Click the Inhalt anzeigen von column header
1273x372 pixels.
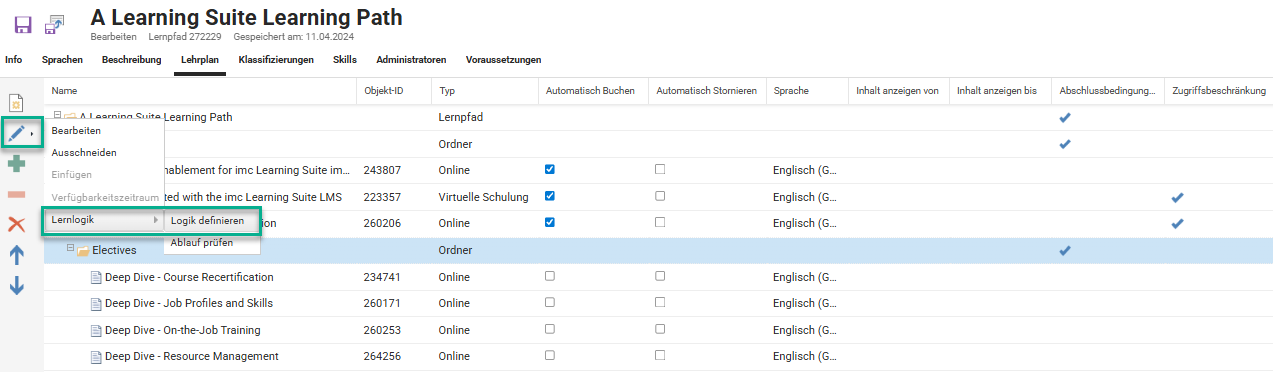898,91
